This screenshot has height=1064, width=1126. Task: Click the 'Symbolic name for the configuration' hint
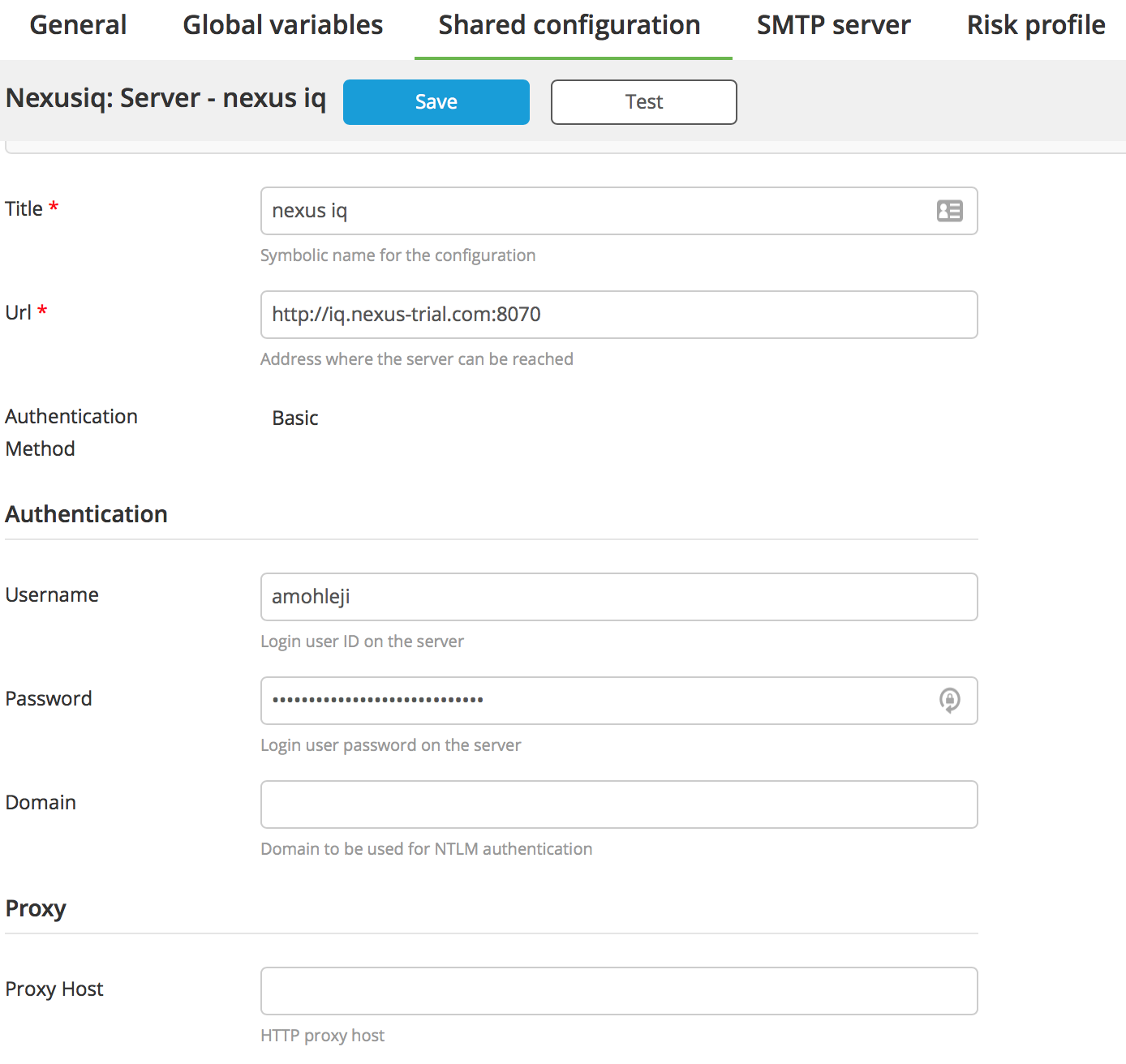tap(398, 255)
